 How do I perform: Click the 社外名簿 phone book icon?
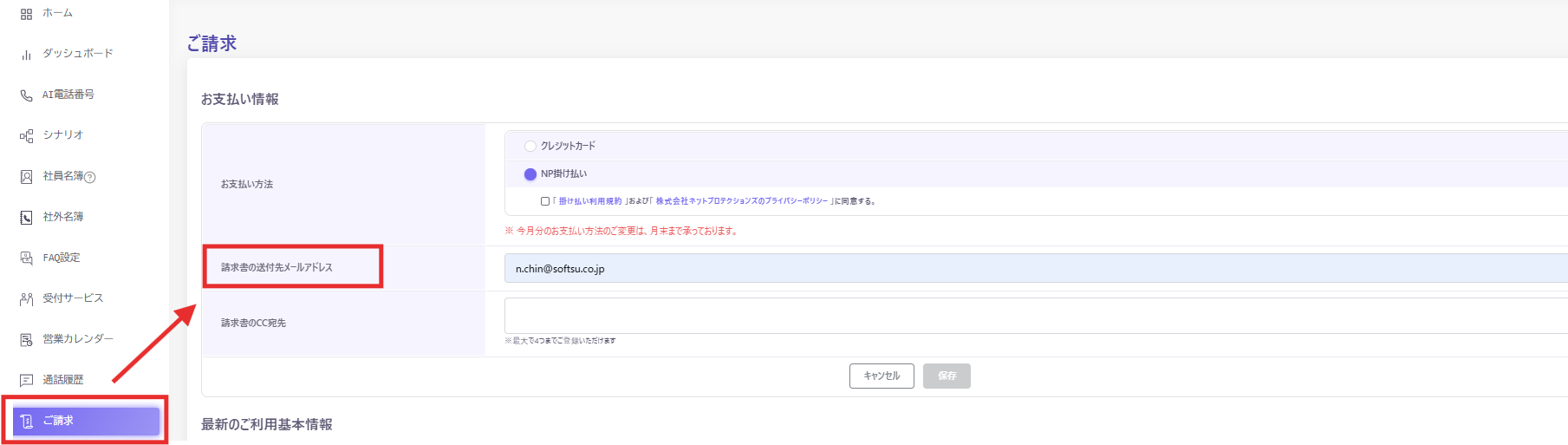coord(26,217)
